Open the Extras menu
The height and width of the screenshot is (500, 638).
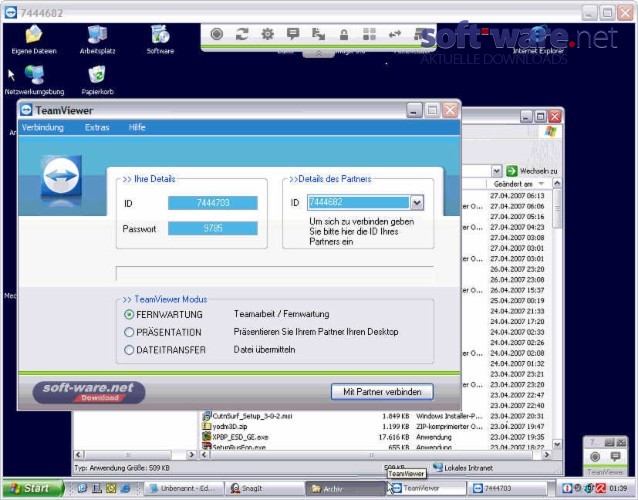(x=97, y=127)
